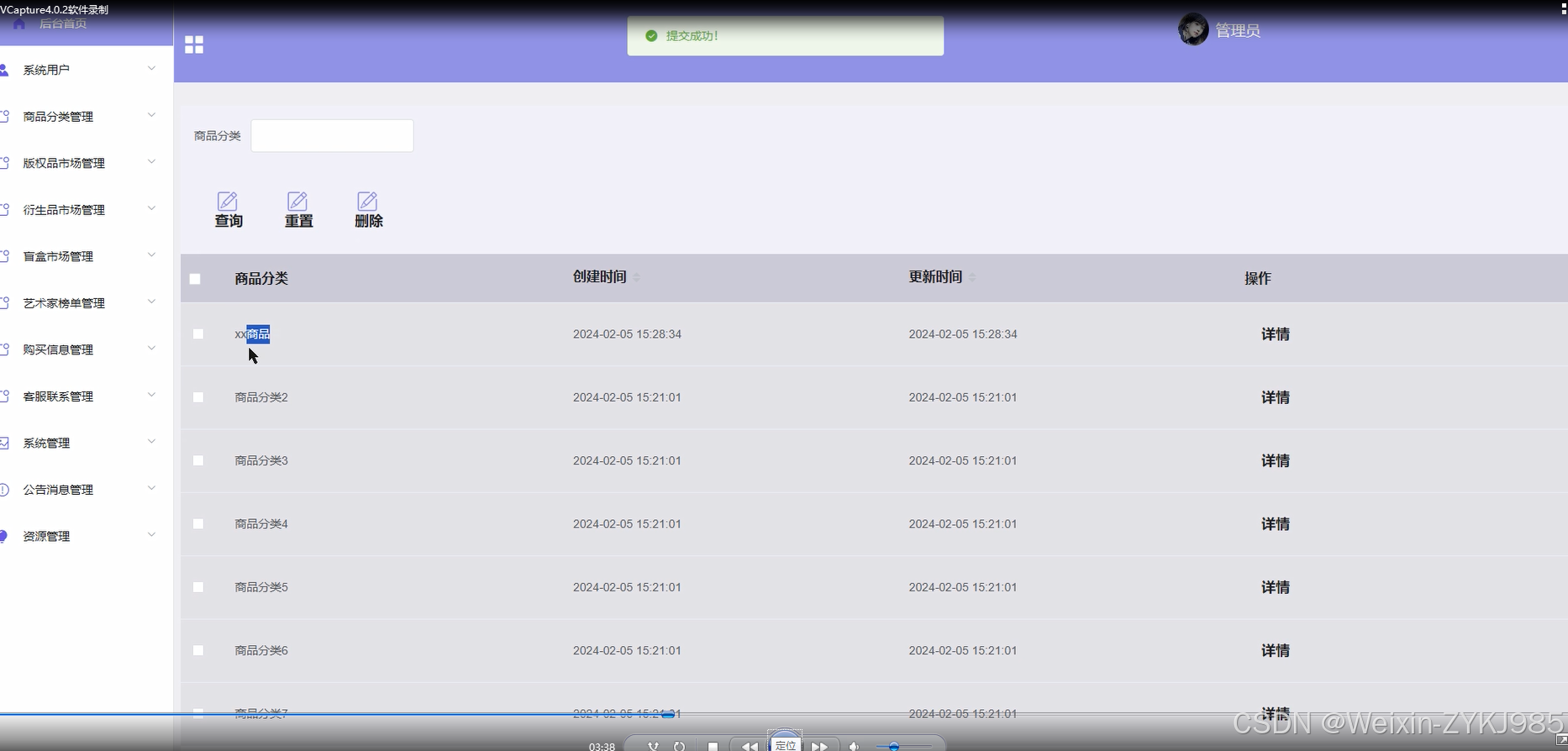
Task: Click the 删除 delete icon button
Action: [x=368, y=210]
